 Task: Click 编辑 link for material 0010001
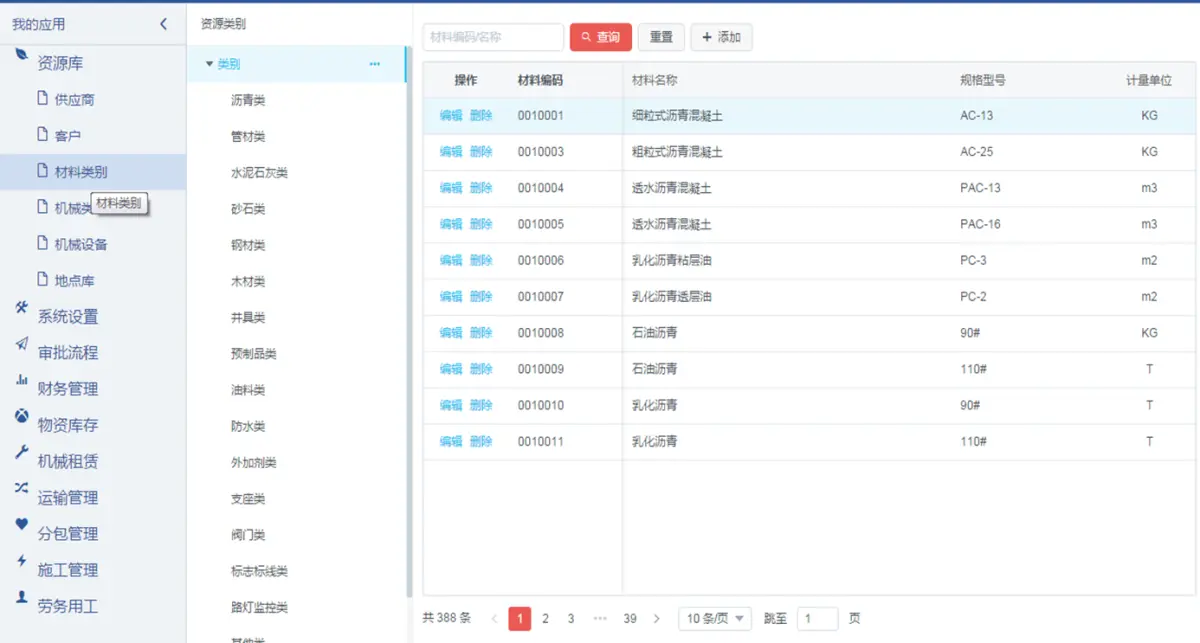[451, 116]
